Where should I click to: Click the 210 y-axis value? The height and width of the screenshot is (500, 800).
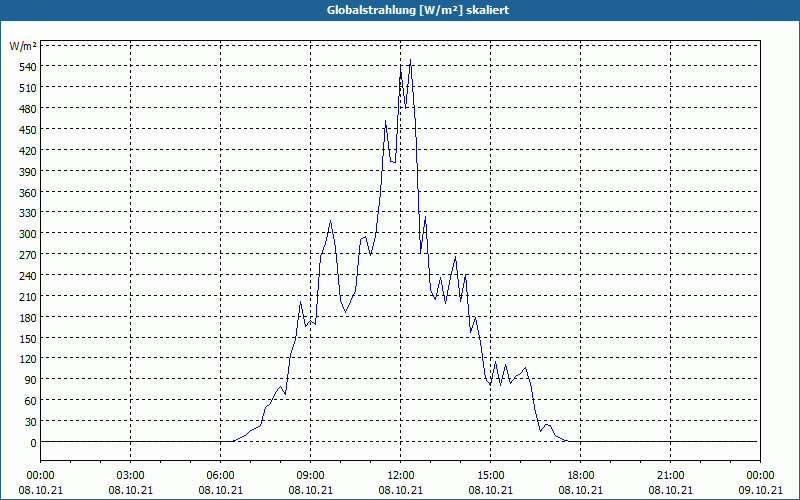(27, 296)
